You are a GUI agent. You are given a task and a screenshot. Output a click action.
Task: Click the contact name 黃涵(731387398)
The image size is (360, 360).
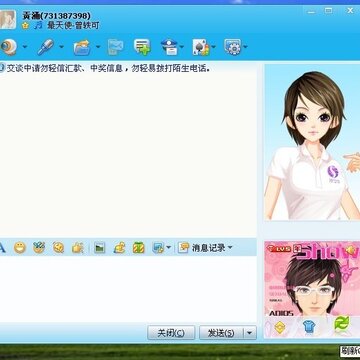point(56,15)
